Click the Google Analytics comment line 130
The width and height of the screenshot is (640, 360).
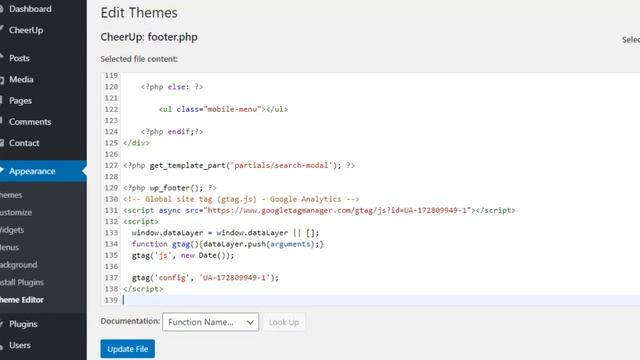click(241, 199)
